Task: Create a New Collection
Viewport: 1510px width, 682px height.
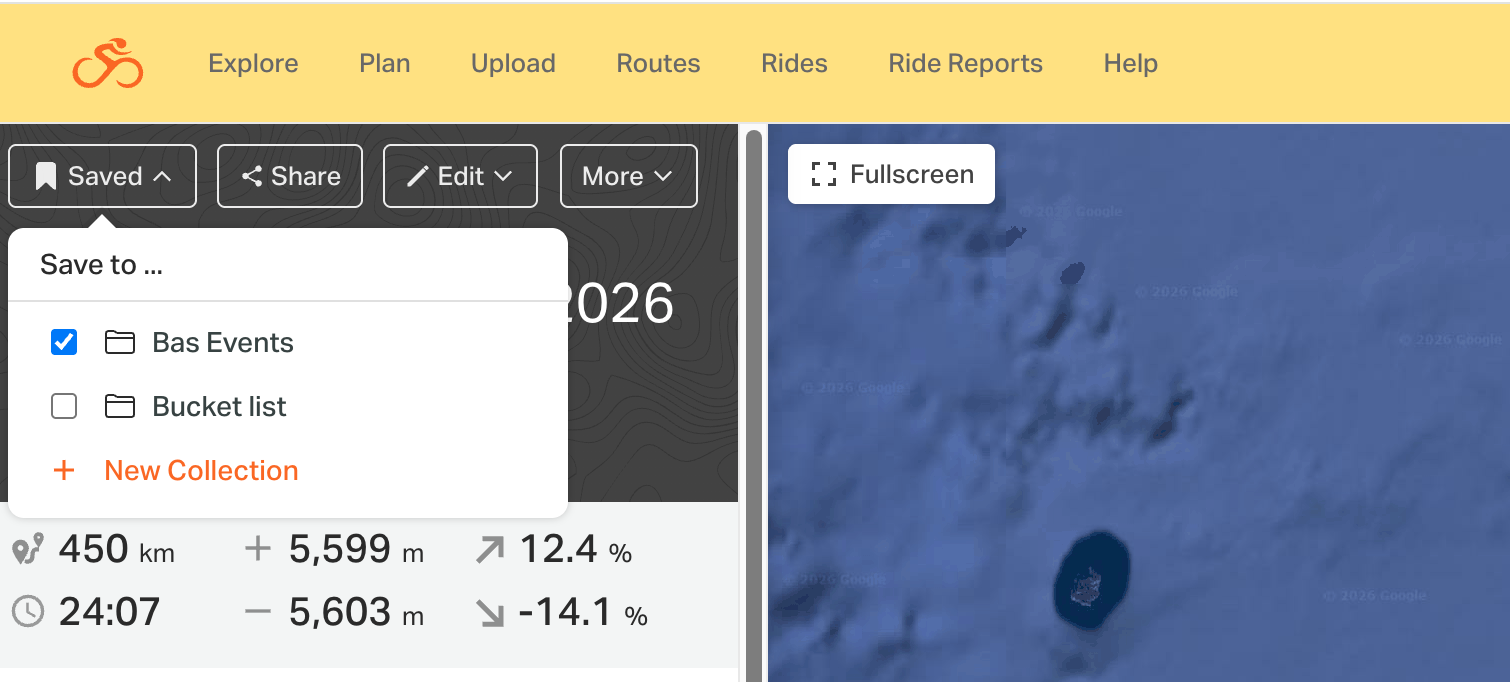Action: 201,471
